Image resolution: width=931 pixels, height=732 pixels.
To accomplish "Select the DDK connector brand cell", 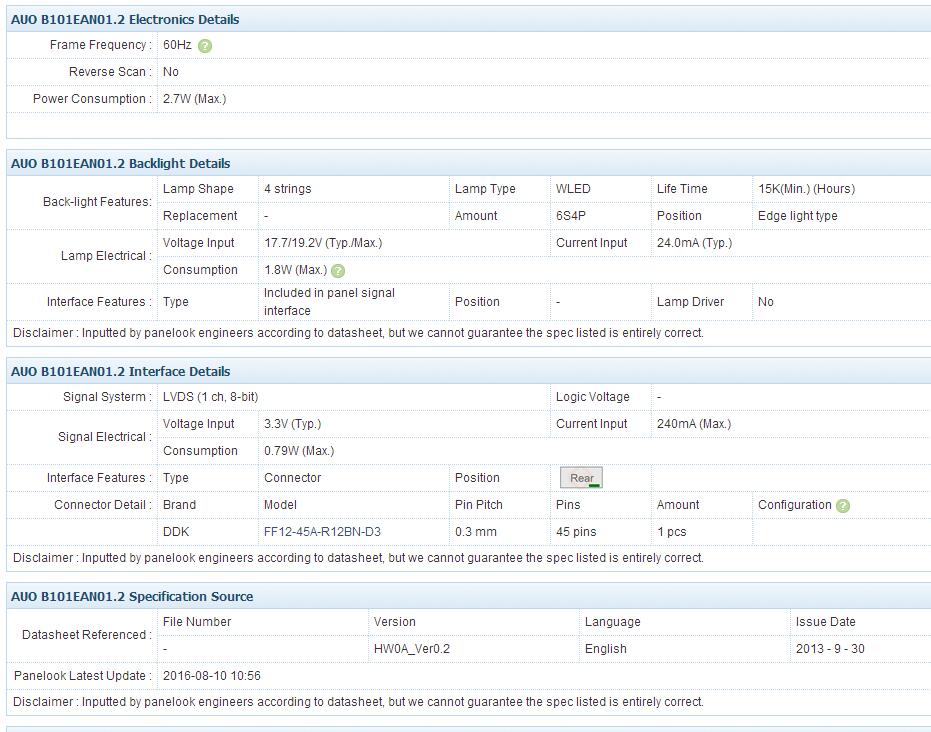I will pos(176,532).
